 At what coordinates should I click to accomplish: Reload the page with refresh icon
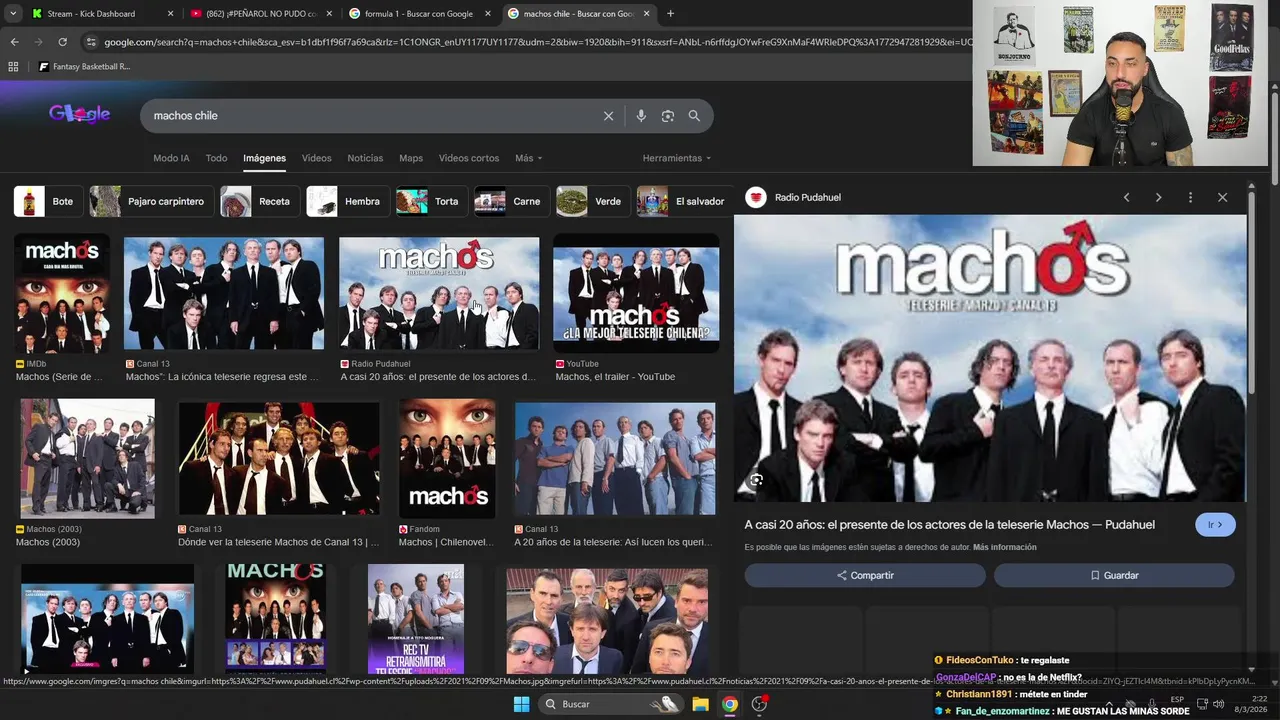(62, 42)
